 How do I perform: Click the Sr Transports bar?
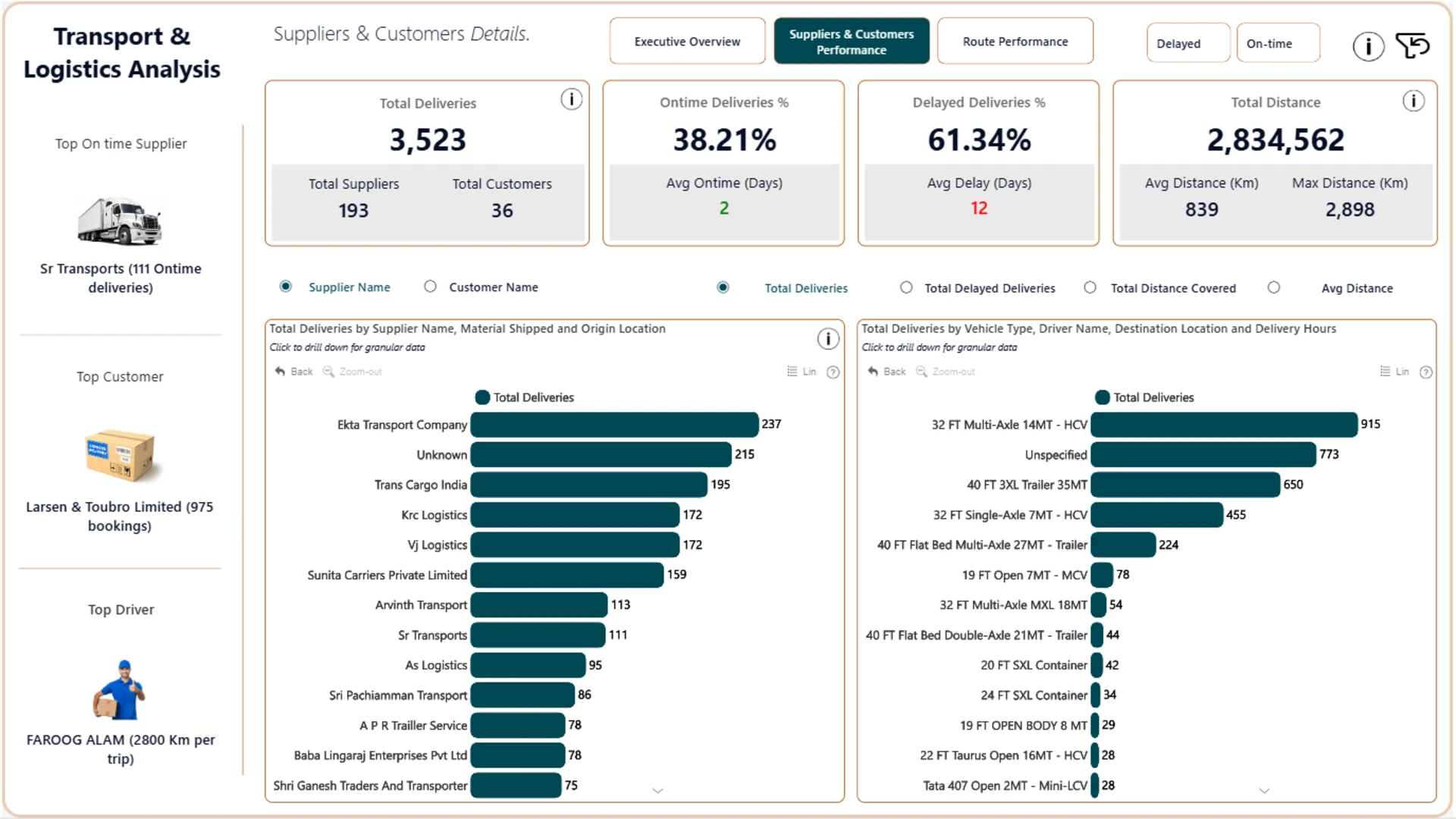pyautogui.click(x=538, y=635)
